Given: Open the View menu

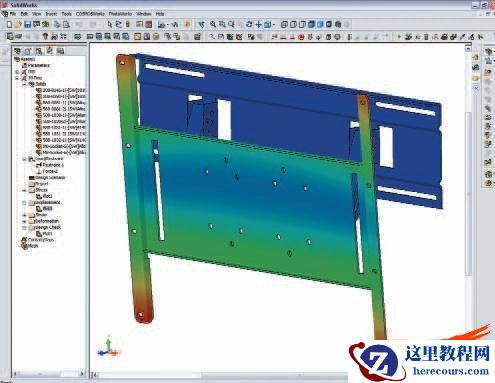Looking at the screenshot, I should coord(37,14).
